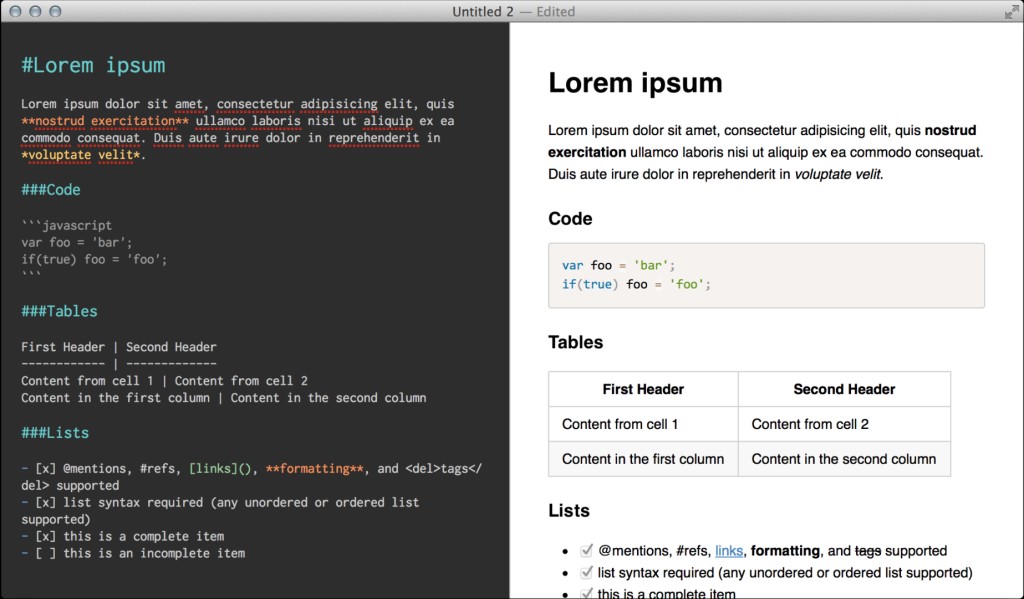The height and width of the screenshot is (599, 1024).
Task: Click the 'Second Header' table header cell
Action: click(844, 389)
